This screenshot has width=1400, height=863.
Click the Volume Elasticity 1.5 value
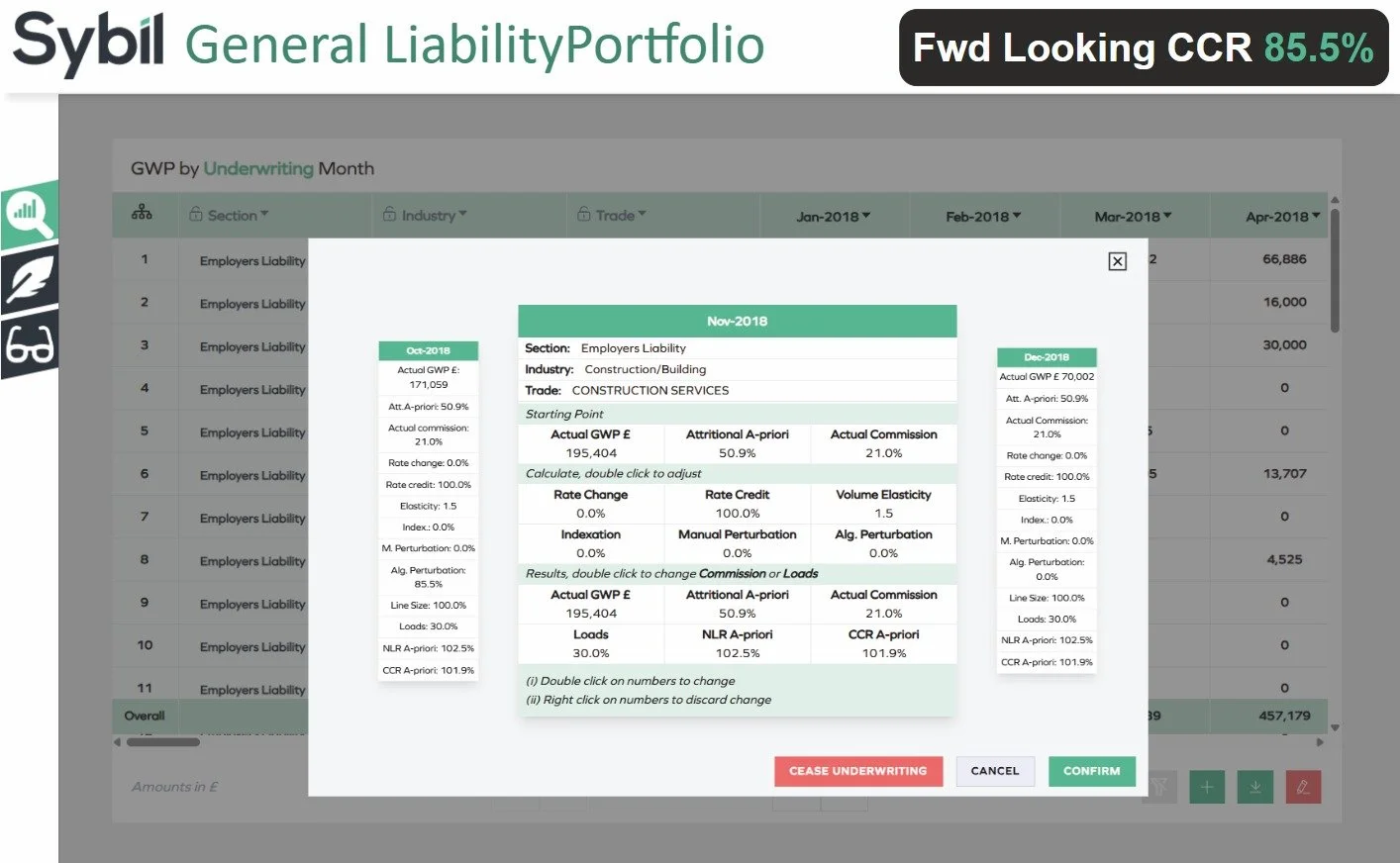point(884,514)
